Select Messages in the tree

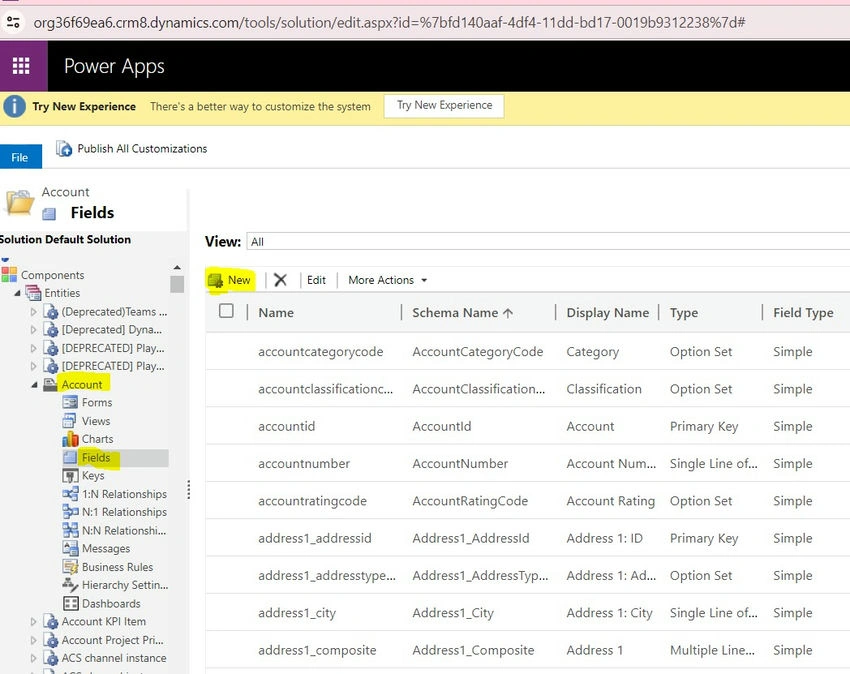(106, 549)
